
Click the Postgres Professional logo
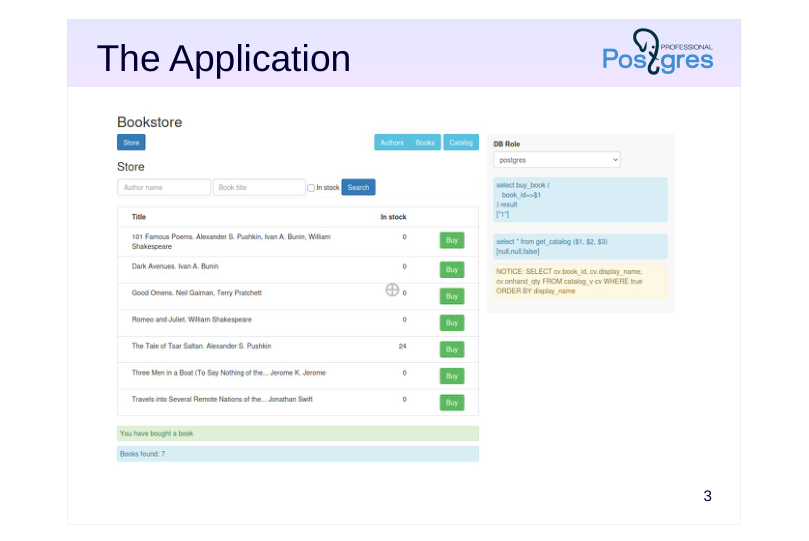(x=658, y=52)
